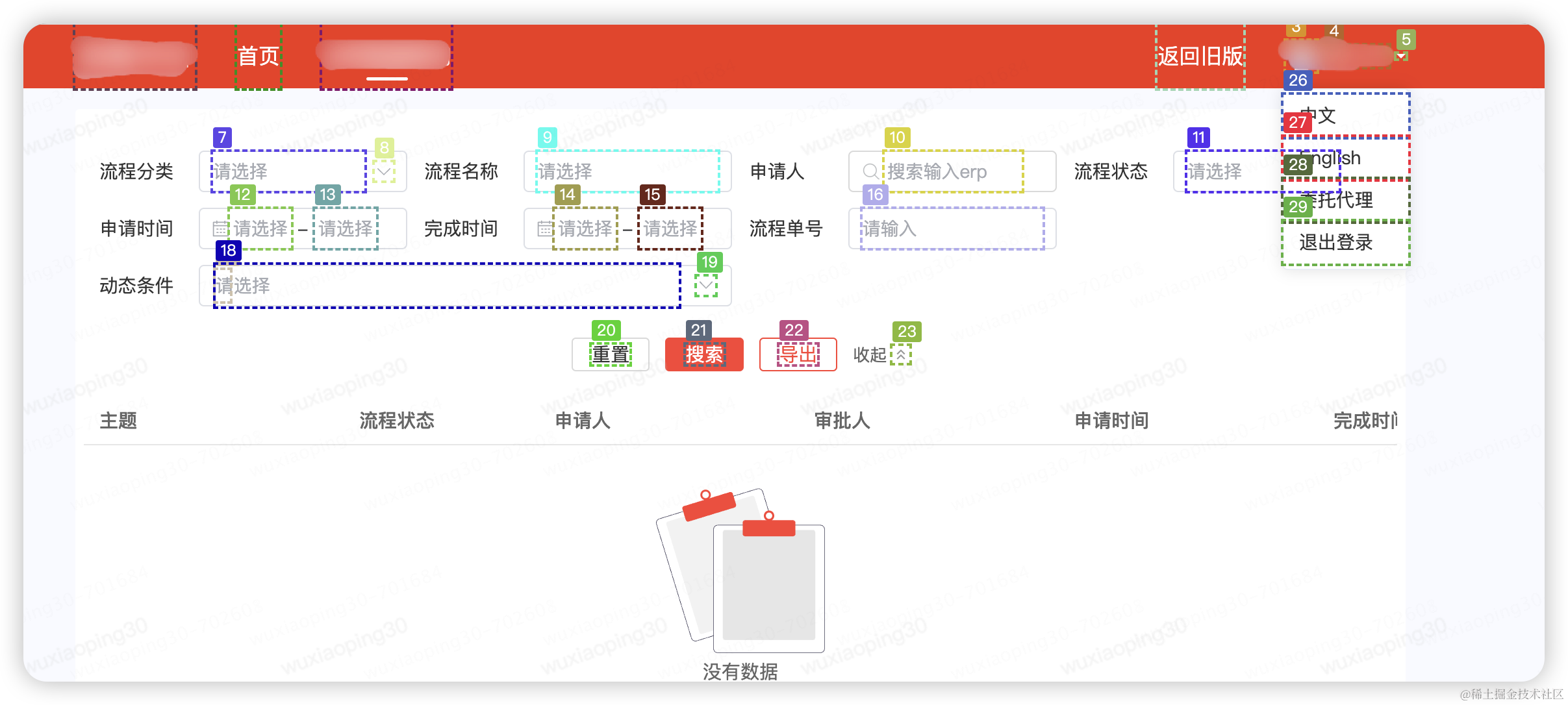Go to 首页 tab
Image resolution: width=1568 pixels, height=705 pixels.
pos(258,56)
